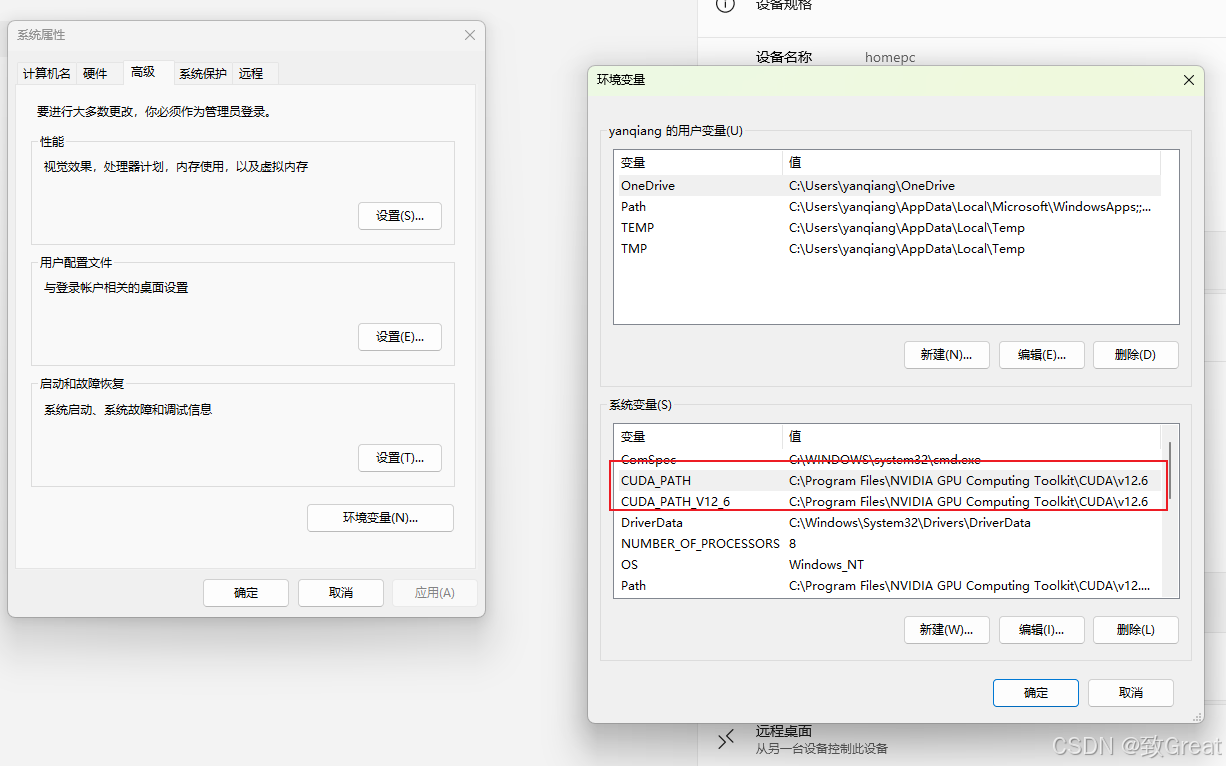The image size is (1226, 766).
Task: Close the 系统属性 dialog
Action: (470, 35)
